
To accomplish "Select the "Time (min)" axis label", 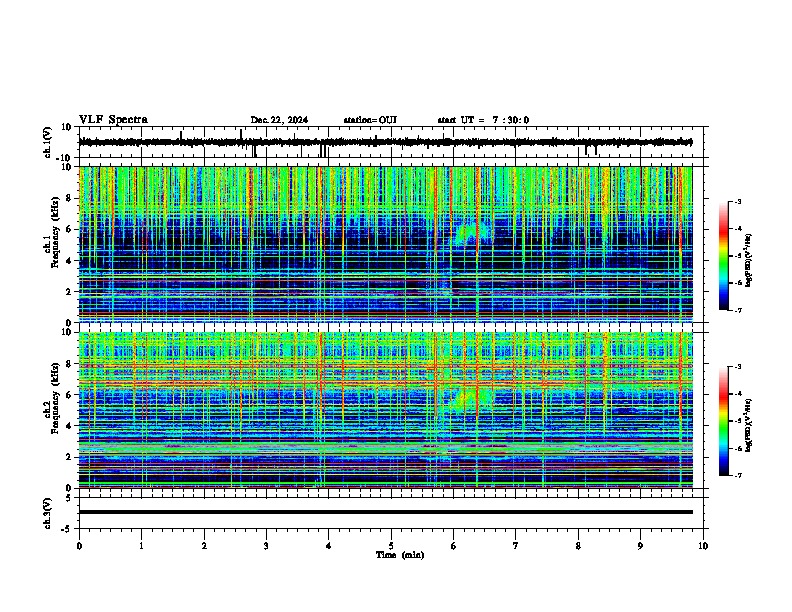I will click(x=400, y=555).
